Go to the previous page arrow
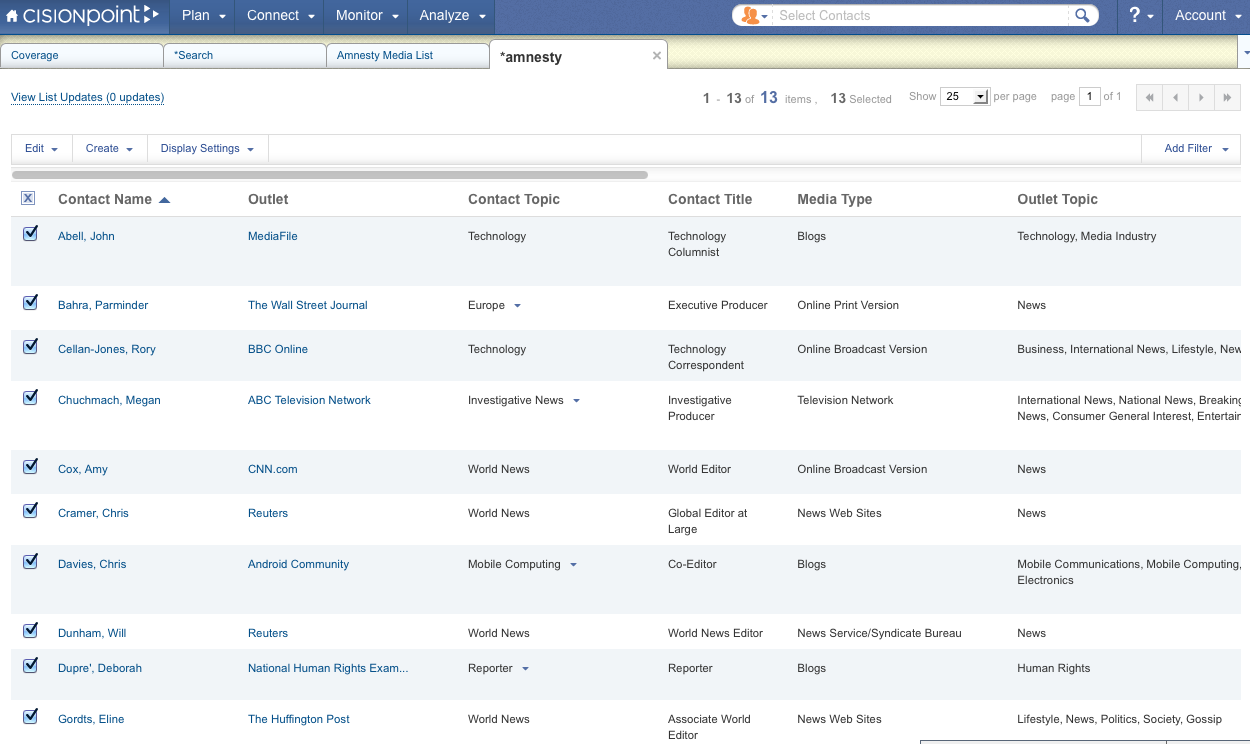The image size is (1250, 744). (x=1176, y=97)
